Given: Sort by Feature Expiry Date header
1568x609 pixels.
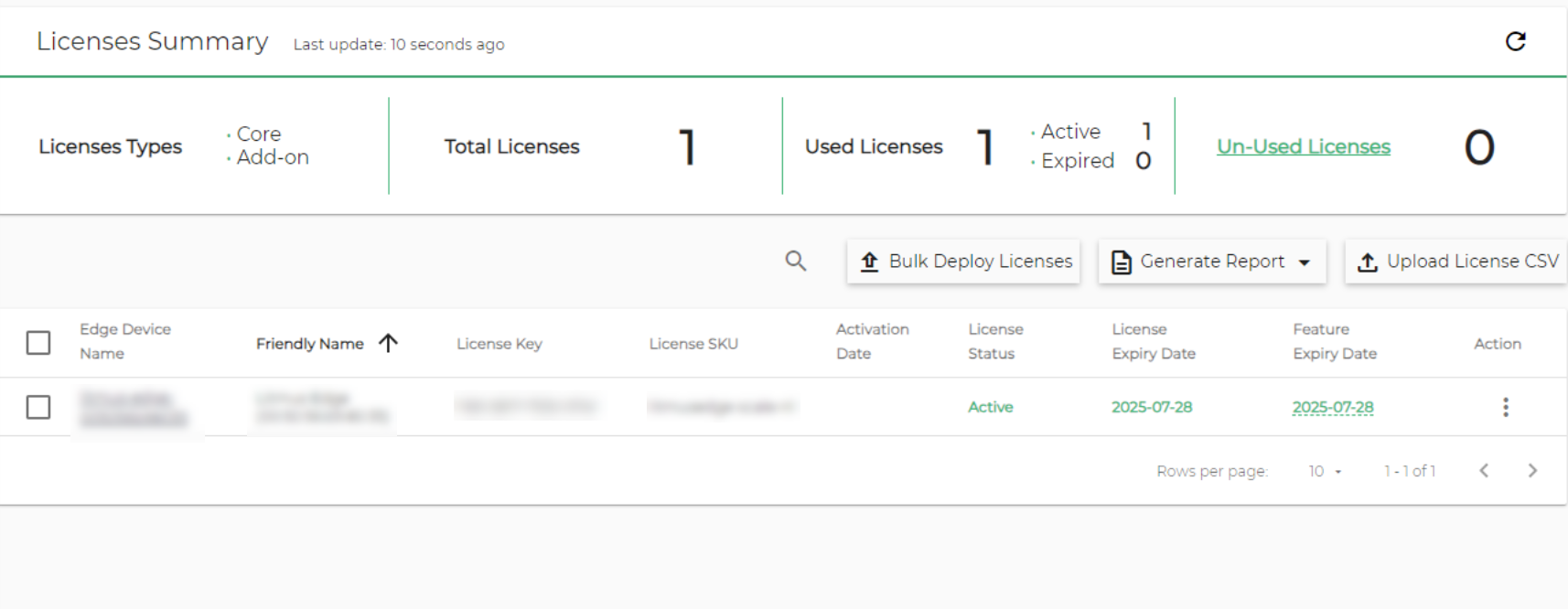Looking at the screenshot, I should tap(1335, 341).
